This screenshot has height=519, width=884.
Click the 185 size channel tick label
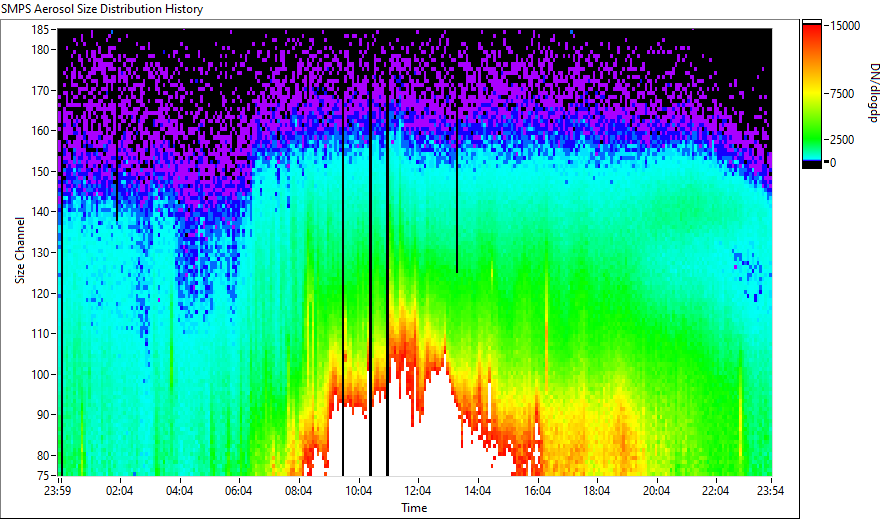click(x=41, y=29)
